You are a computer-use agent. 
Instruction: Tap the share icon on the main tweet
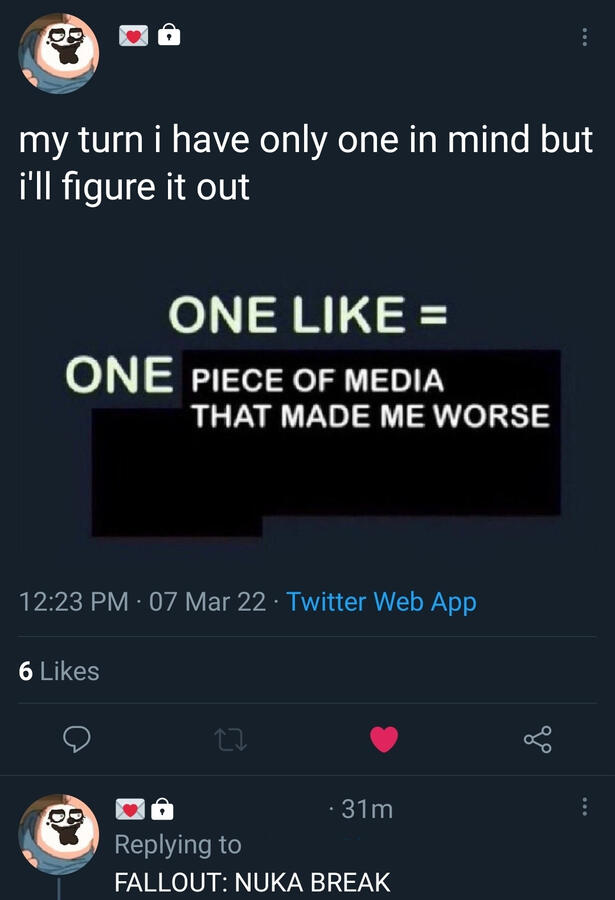click(x=537, y=740)
